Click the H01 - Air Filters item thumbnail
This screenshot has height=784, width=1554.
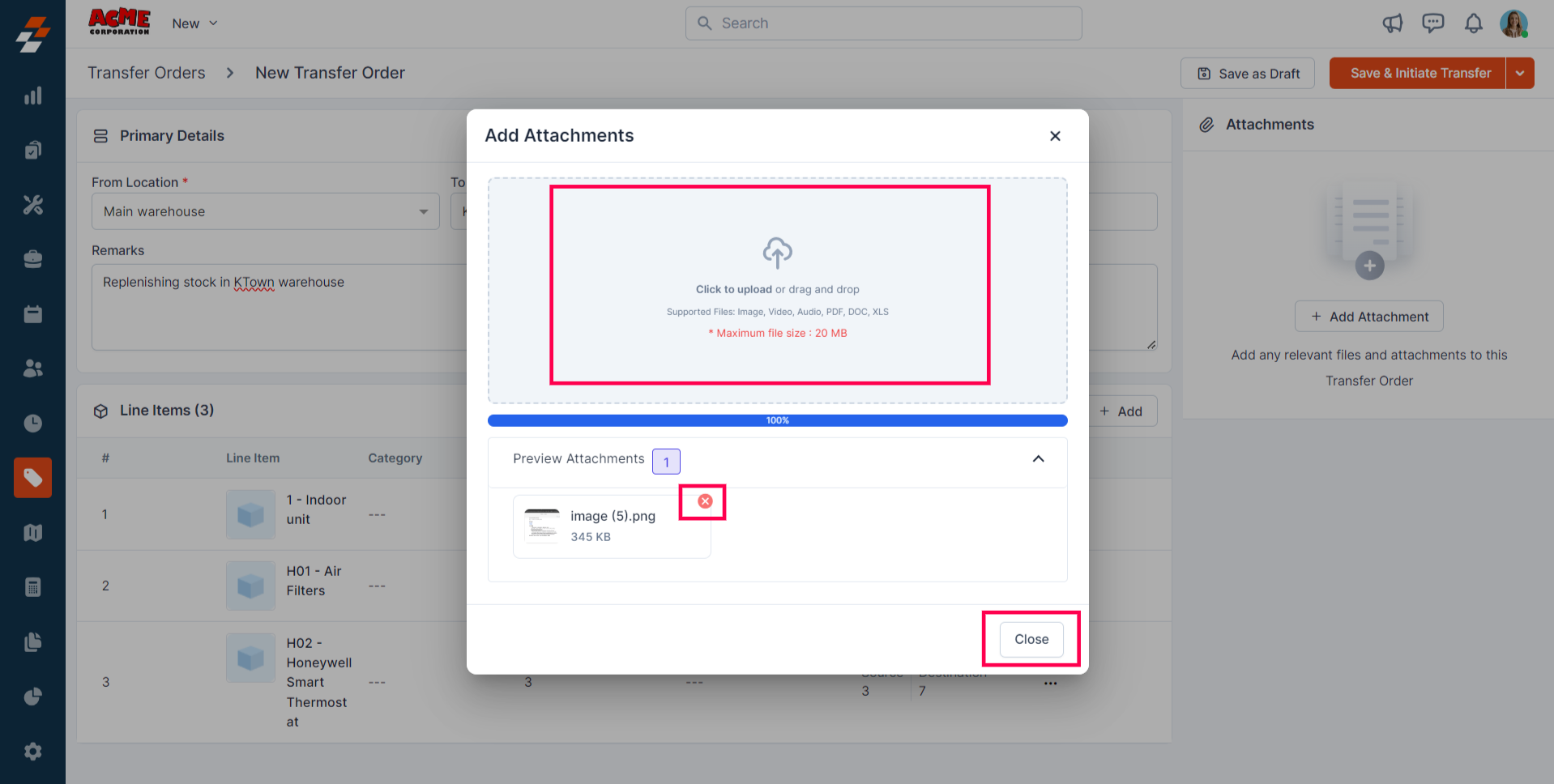tap(251, 586)
